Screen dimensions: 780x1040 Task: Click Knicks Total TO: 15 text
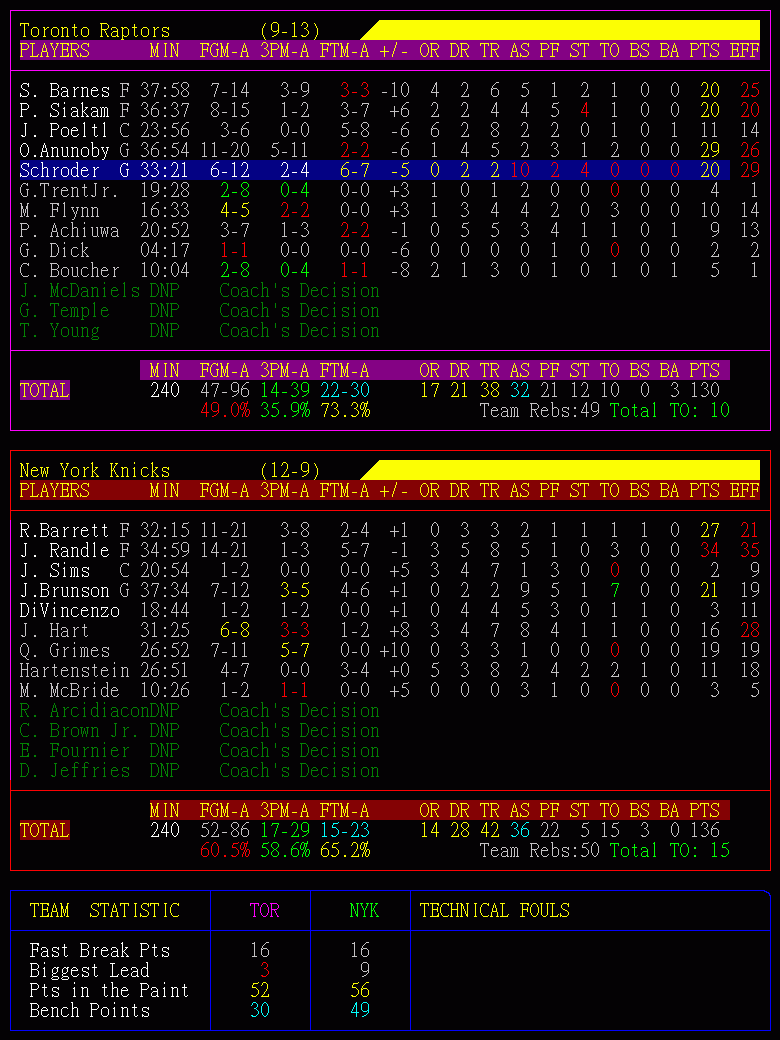pyautogui.click(x=669, y=850)
